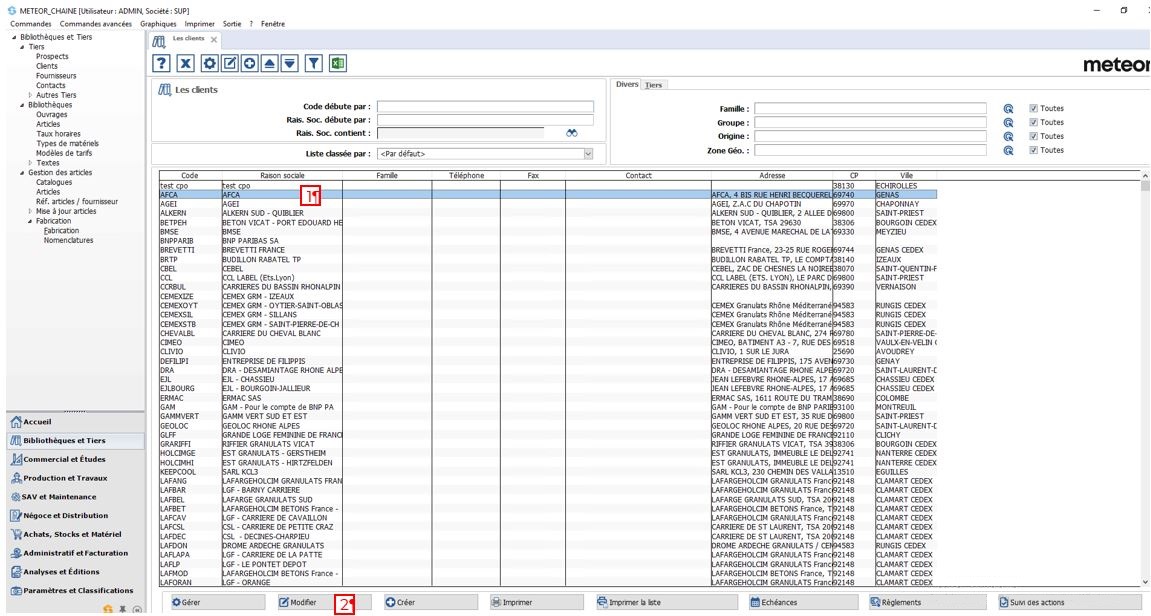Sort by the Raison sociale column header
Viewport: 1151px width, 616px height.
[x=282, y=175]
